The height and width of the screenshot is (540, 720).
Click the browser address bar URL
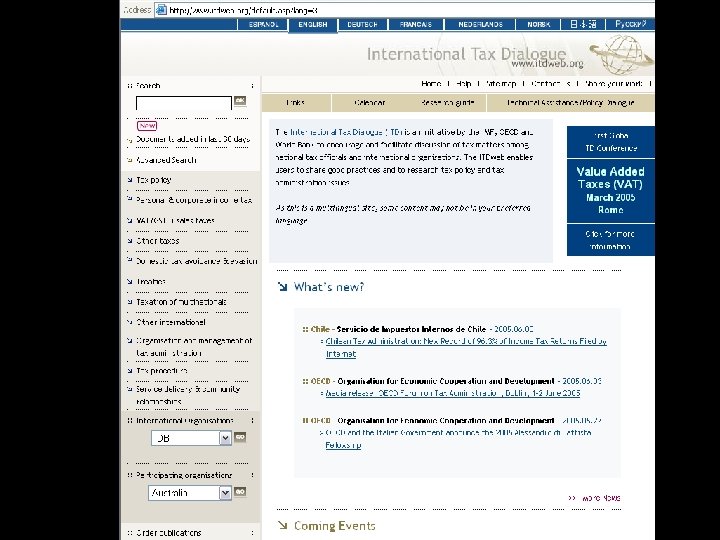[243, 10]
